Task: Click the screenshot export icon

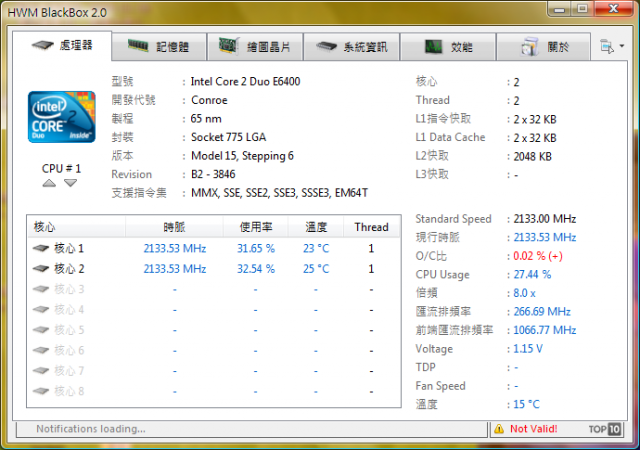Action: (x=607, y=47)
